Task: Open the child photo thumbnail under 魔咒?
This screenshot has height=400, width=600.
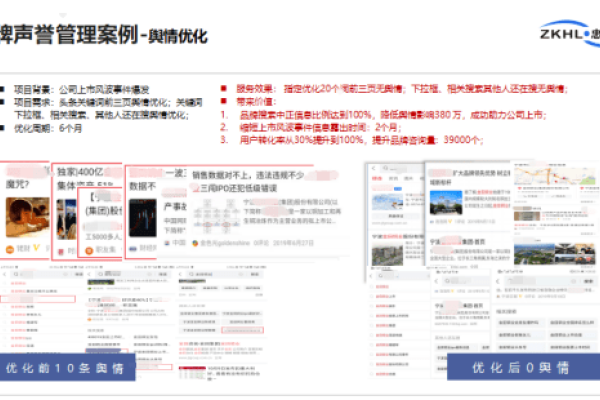Action: coord(28,217)
